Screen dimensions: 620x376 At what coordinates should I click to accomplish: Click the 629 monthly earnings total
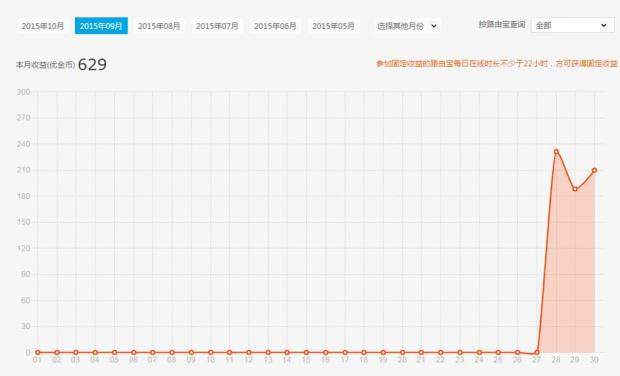point(92,64)
